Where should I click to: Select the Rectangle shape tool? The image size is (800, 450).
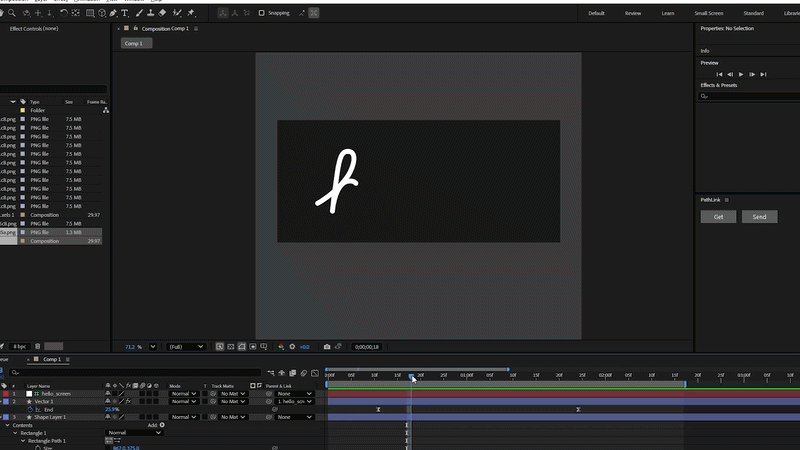point(90,13)
